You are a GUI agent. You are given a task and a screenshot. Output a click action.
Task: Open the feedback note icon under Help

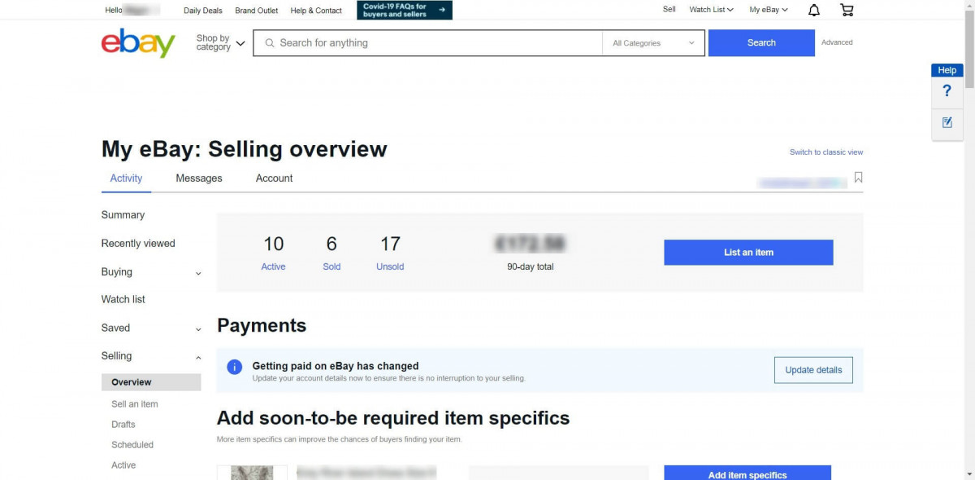(x=946, y=122)
